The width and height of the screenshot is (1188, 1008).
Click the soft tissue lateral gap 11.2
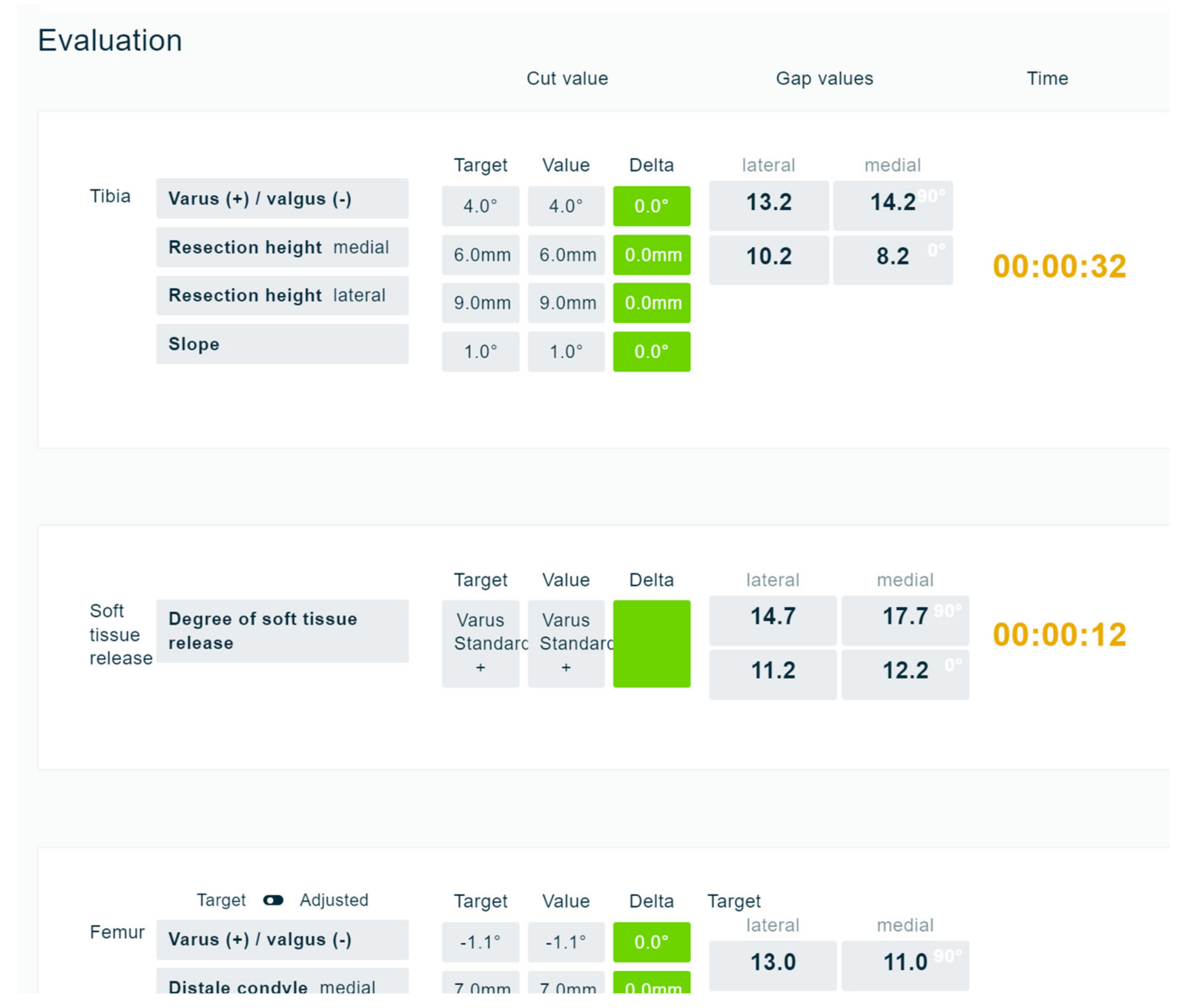[x=772, y=670]
